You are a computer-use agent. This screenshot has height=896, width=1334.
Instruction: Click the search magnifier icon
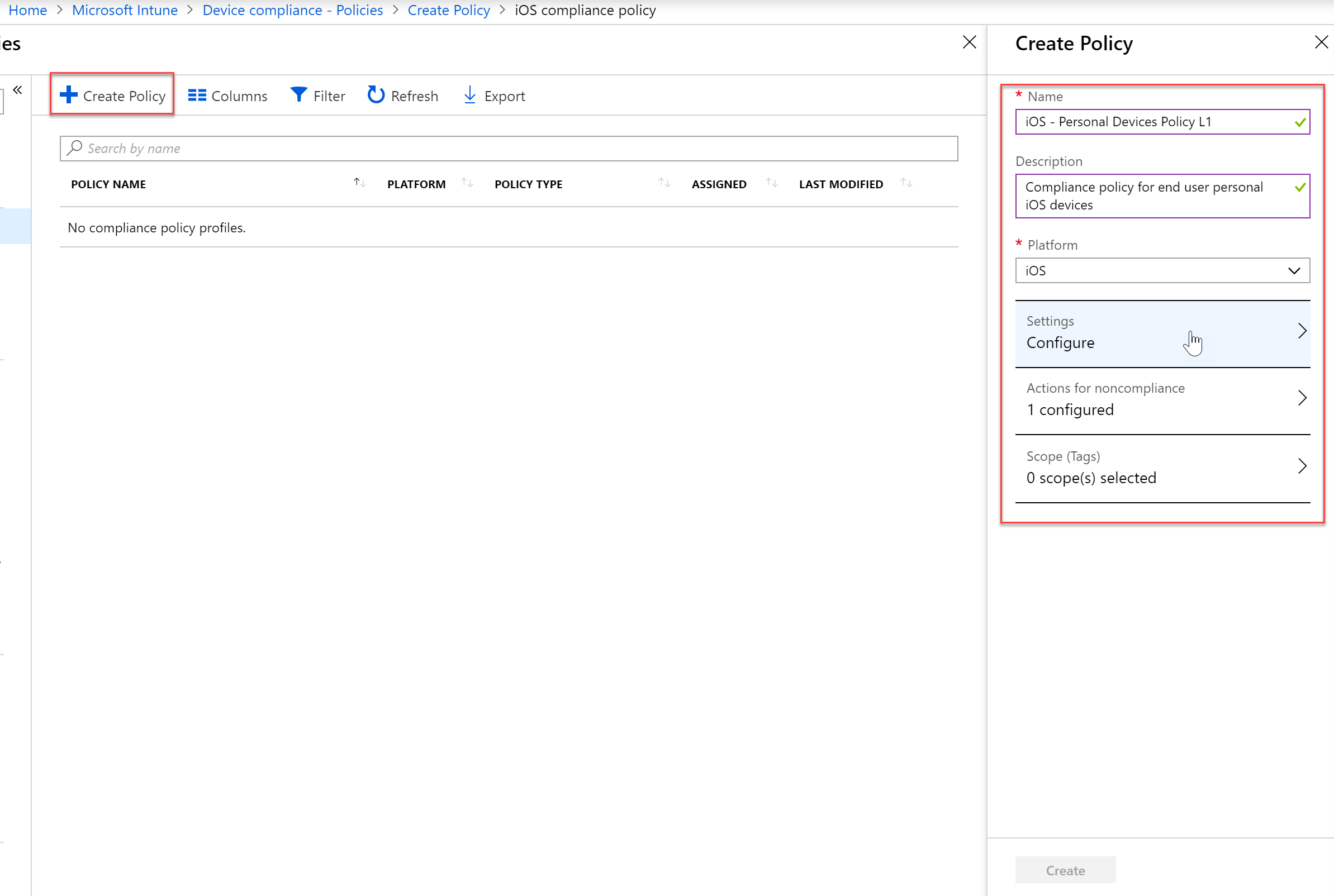[75, 148]
